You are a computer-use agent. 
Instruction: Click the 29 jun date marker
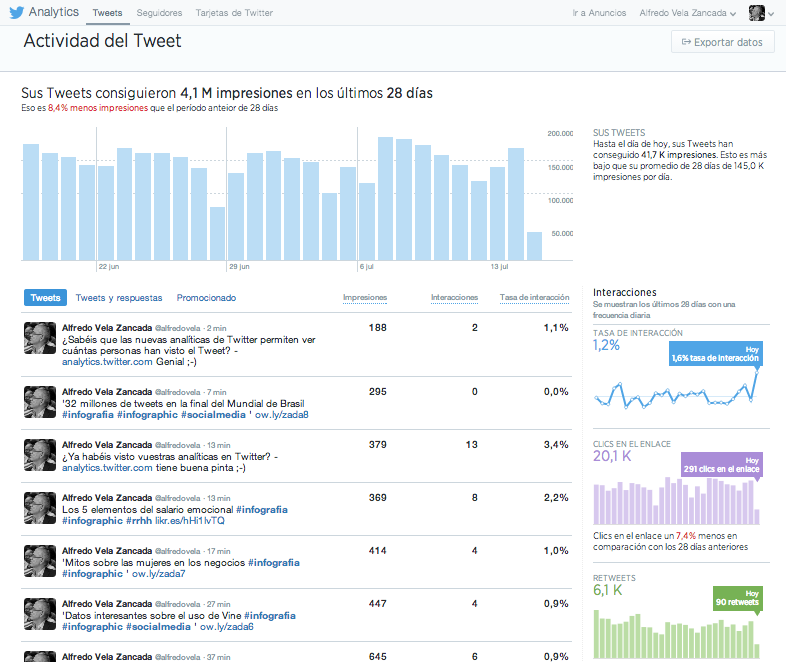pos(239,267)
